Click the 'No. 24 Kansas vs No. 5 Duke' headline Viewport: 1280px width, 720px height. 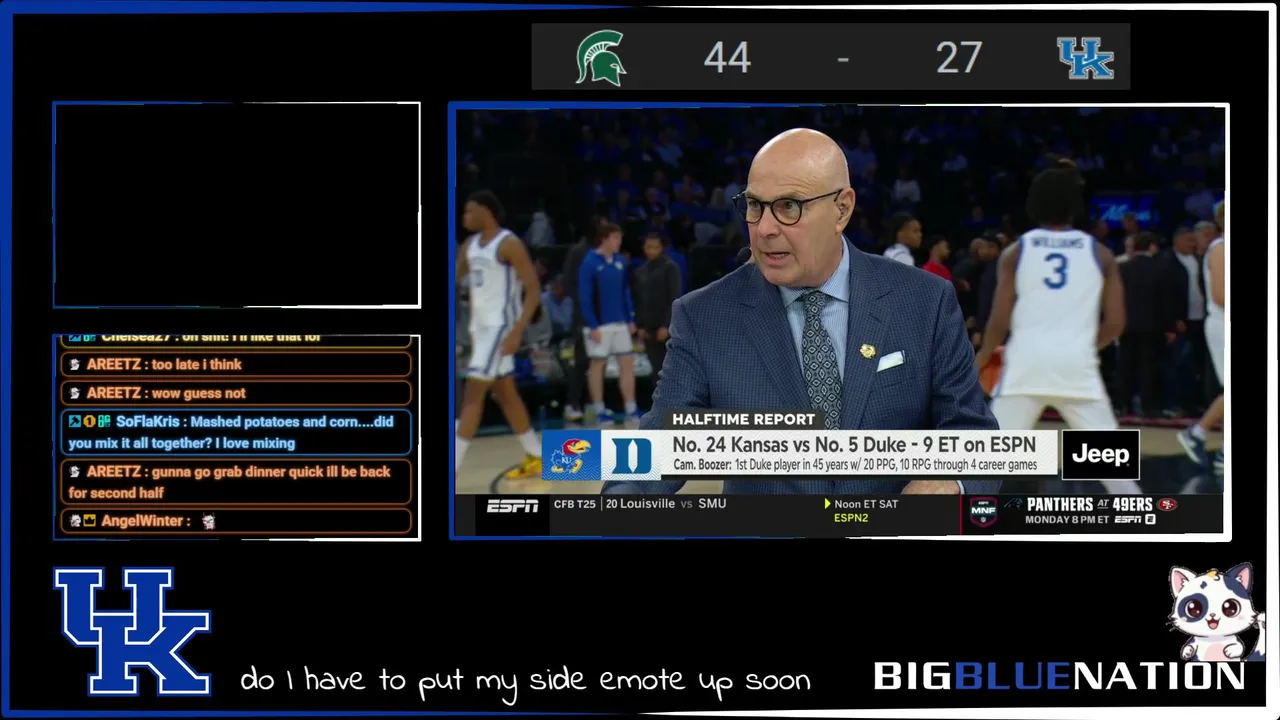point(854,445)
